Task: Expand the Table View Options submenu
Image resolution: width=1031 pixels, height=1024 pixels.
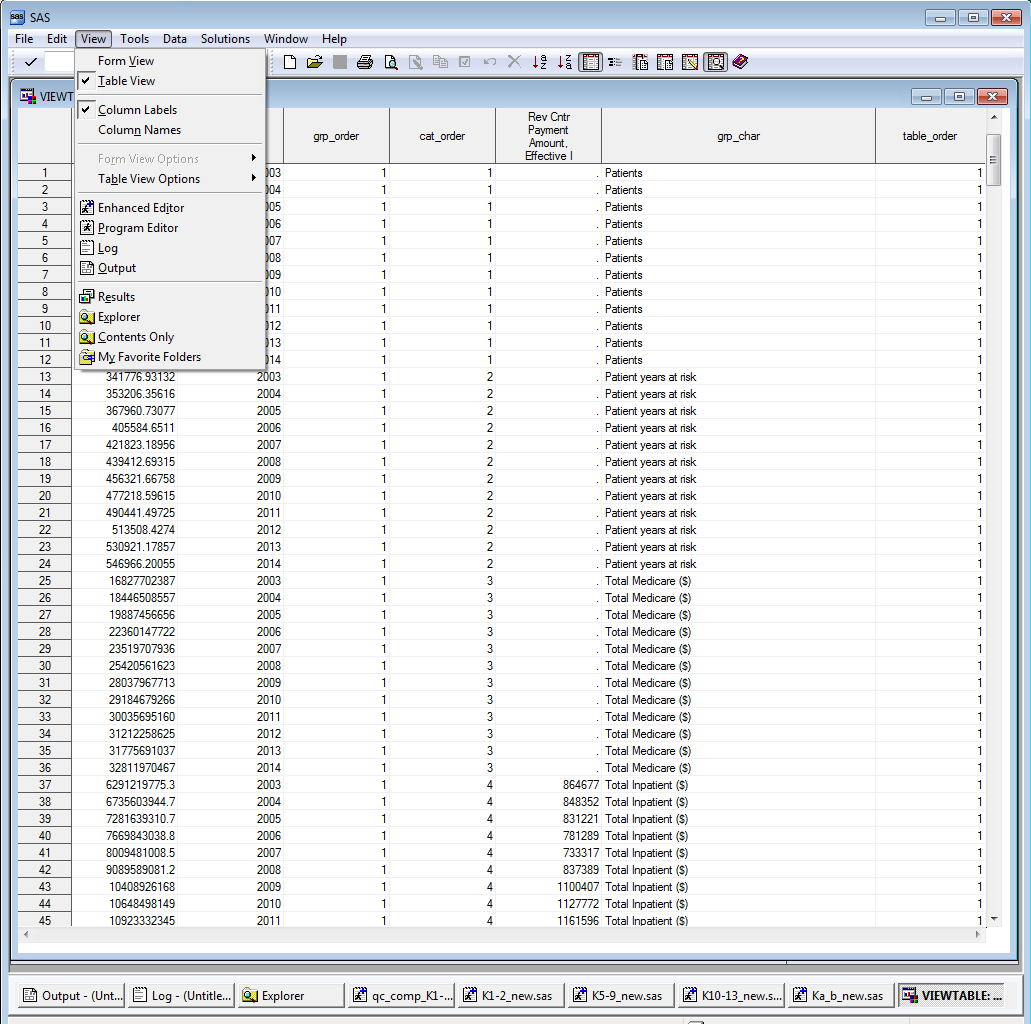Action: [x=149, y=179]
